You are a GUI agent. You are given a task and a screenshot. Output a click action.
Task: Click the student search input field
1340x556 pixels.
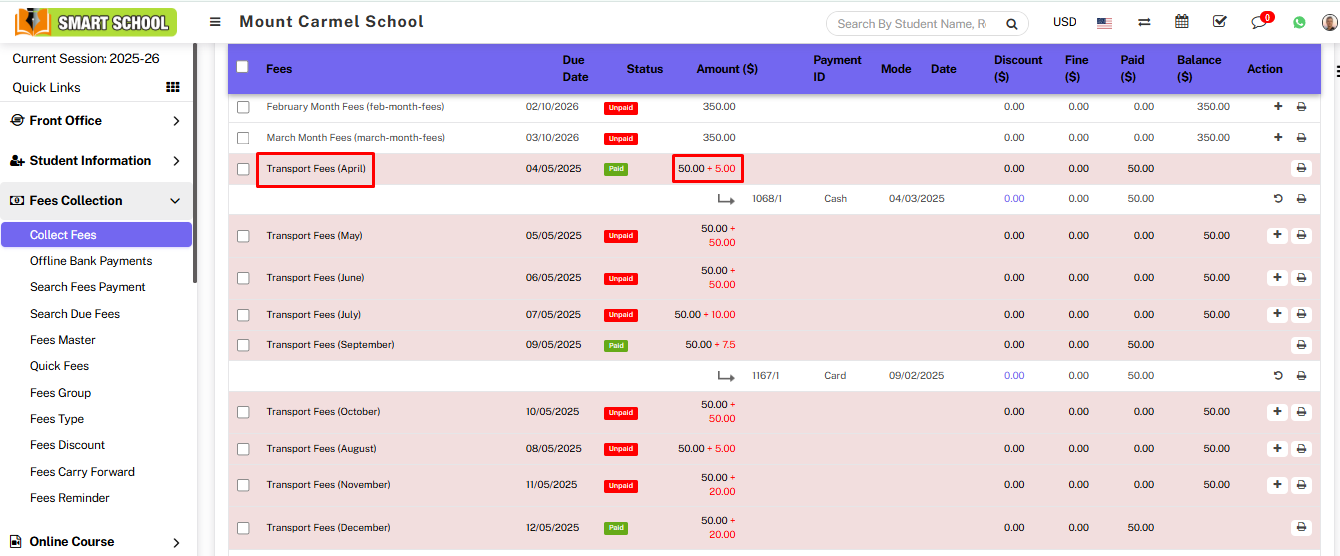click(x=910, y=24)
